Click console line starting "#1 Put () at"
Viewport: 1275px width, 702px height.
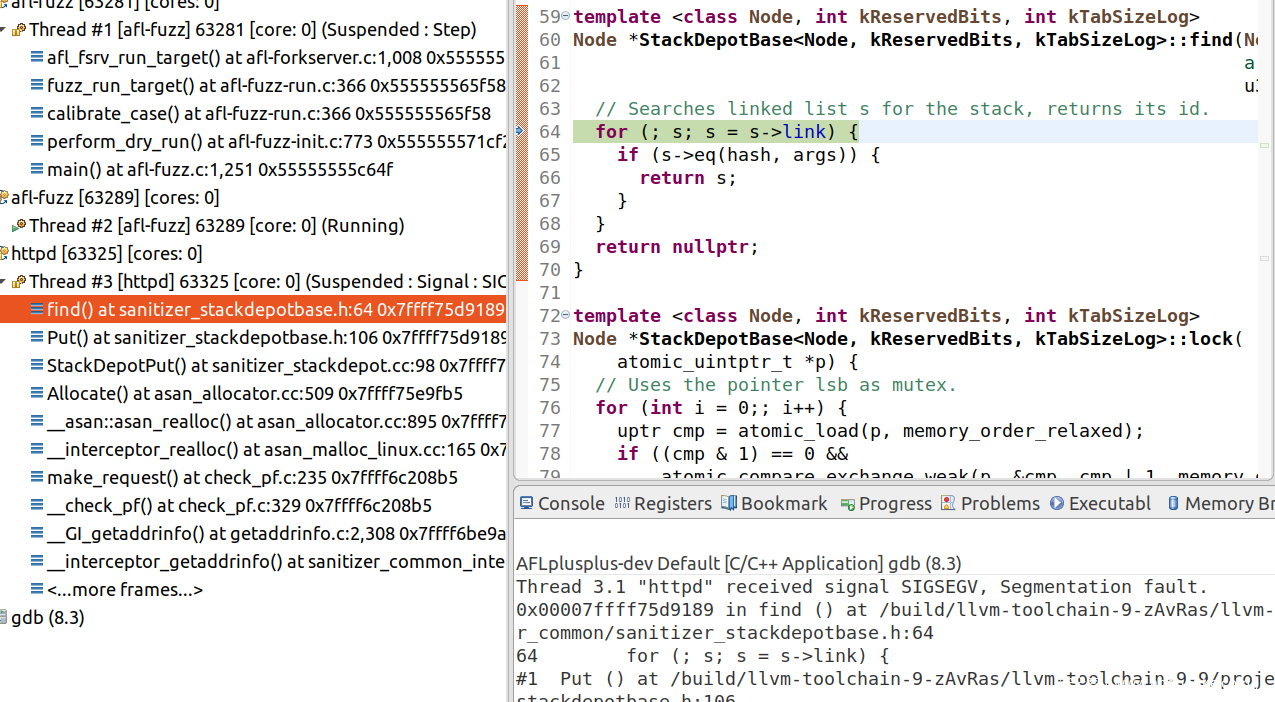[894, 678]
